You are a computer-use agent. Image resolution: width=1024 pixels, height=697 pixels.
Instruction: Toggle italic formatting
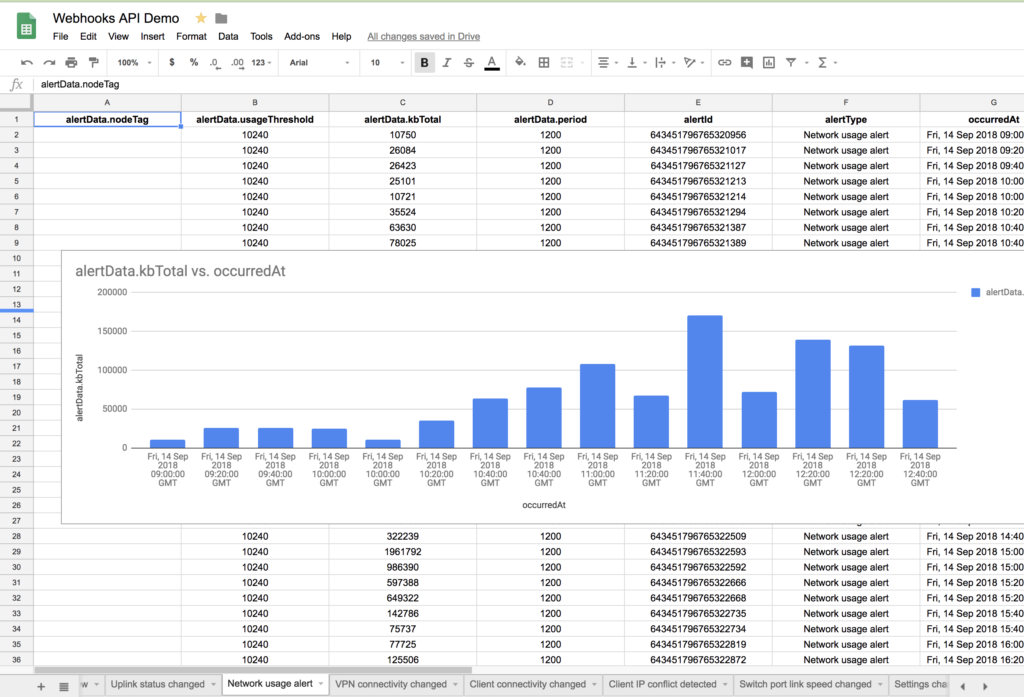[x=447, y=62]
